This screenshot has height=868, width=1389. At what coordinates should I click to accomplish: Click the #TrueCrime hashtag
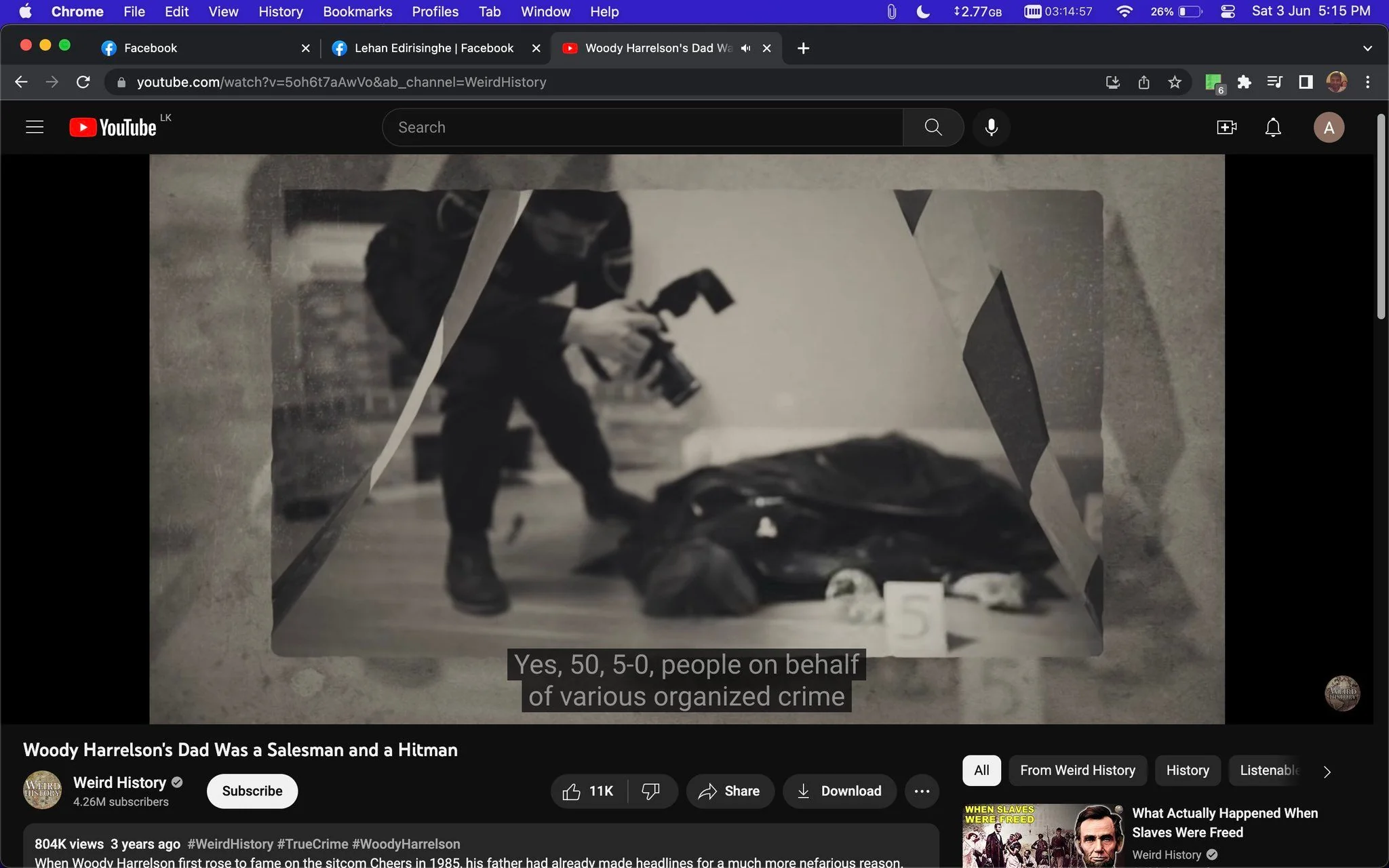click(312, 844)
